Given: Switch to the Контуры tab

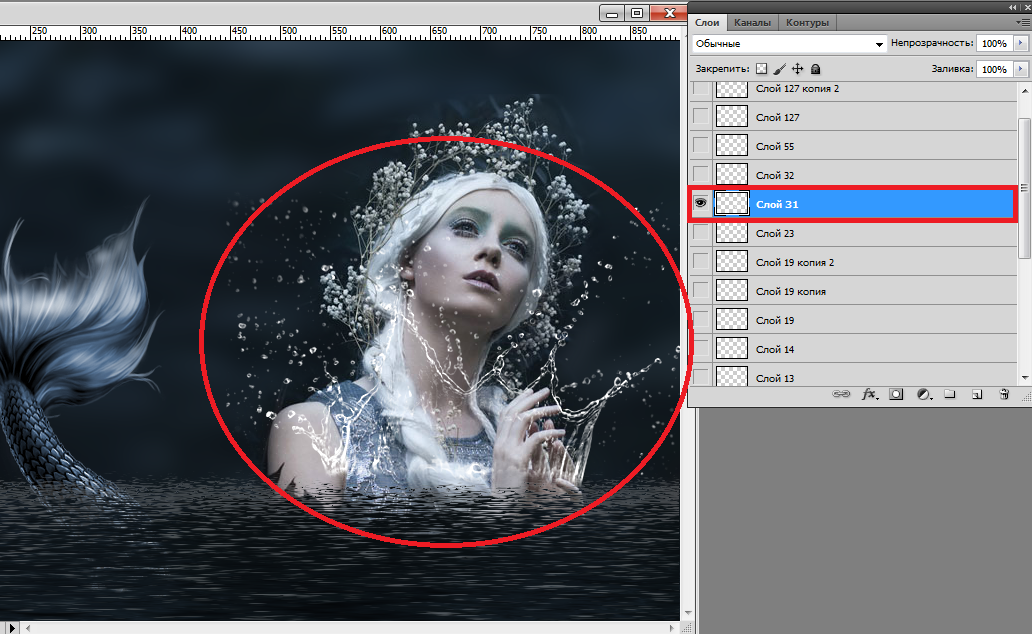Looking at the screenshot, I should pos(807,22).
